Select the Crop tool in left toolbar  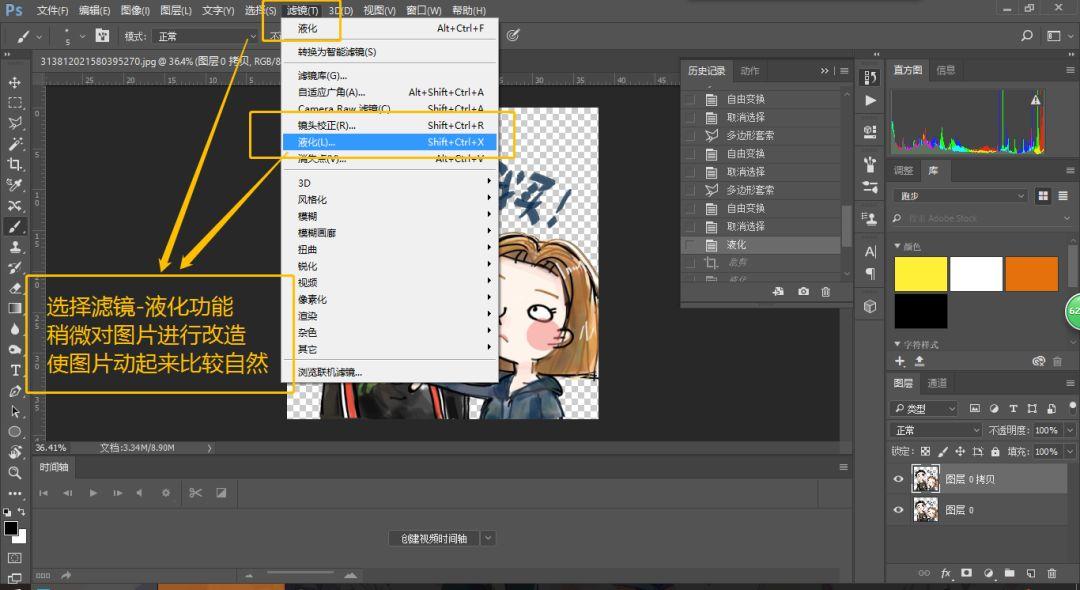(14, 165)
